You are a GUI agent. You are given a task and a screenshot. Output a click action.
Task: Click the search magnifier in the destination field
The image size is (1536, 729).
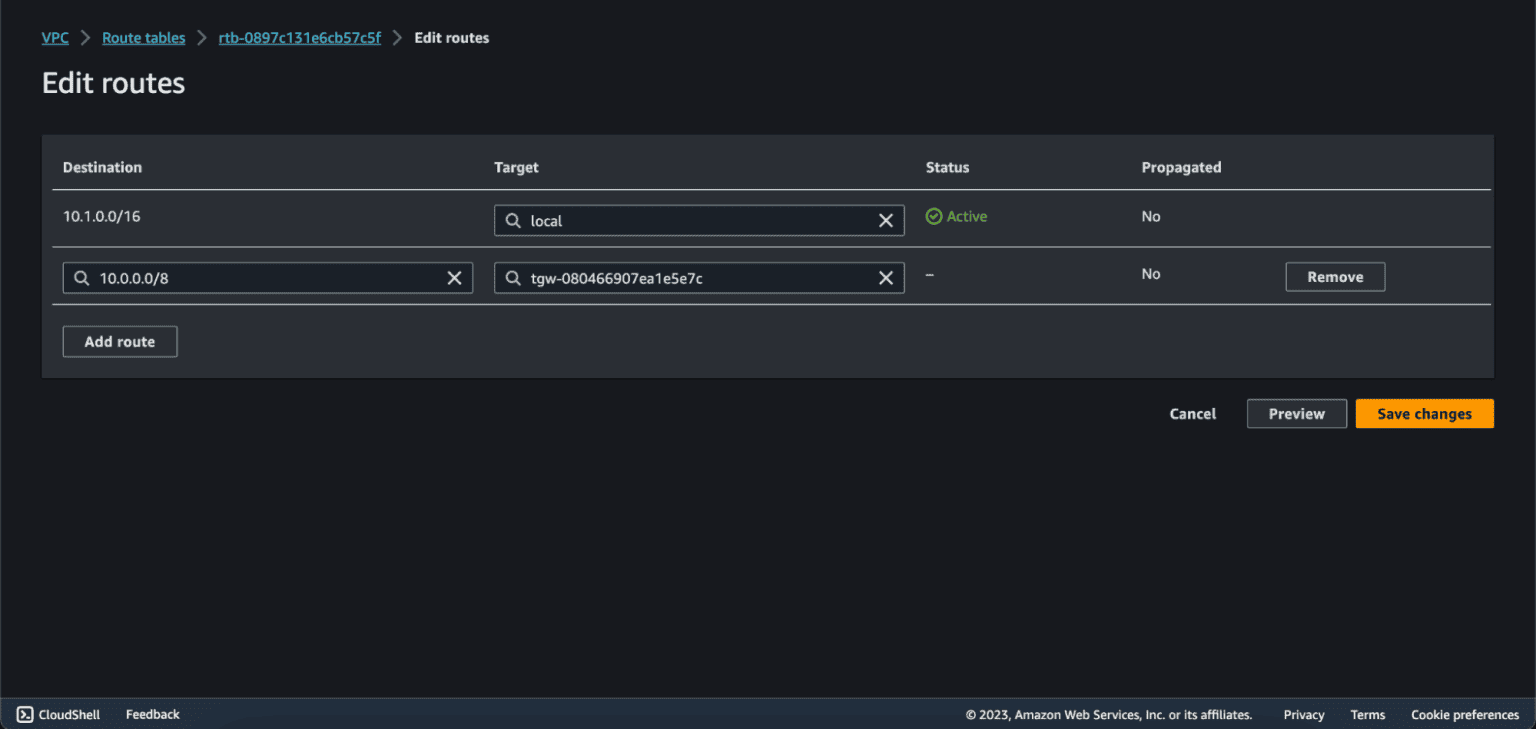click(x=81, y=277)
